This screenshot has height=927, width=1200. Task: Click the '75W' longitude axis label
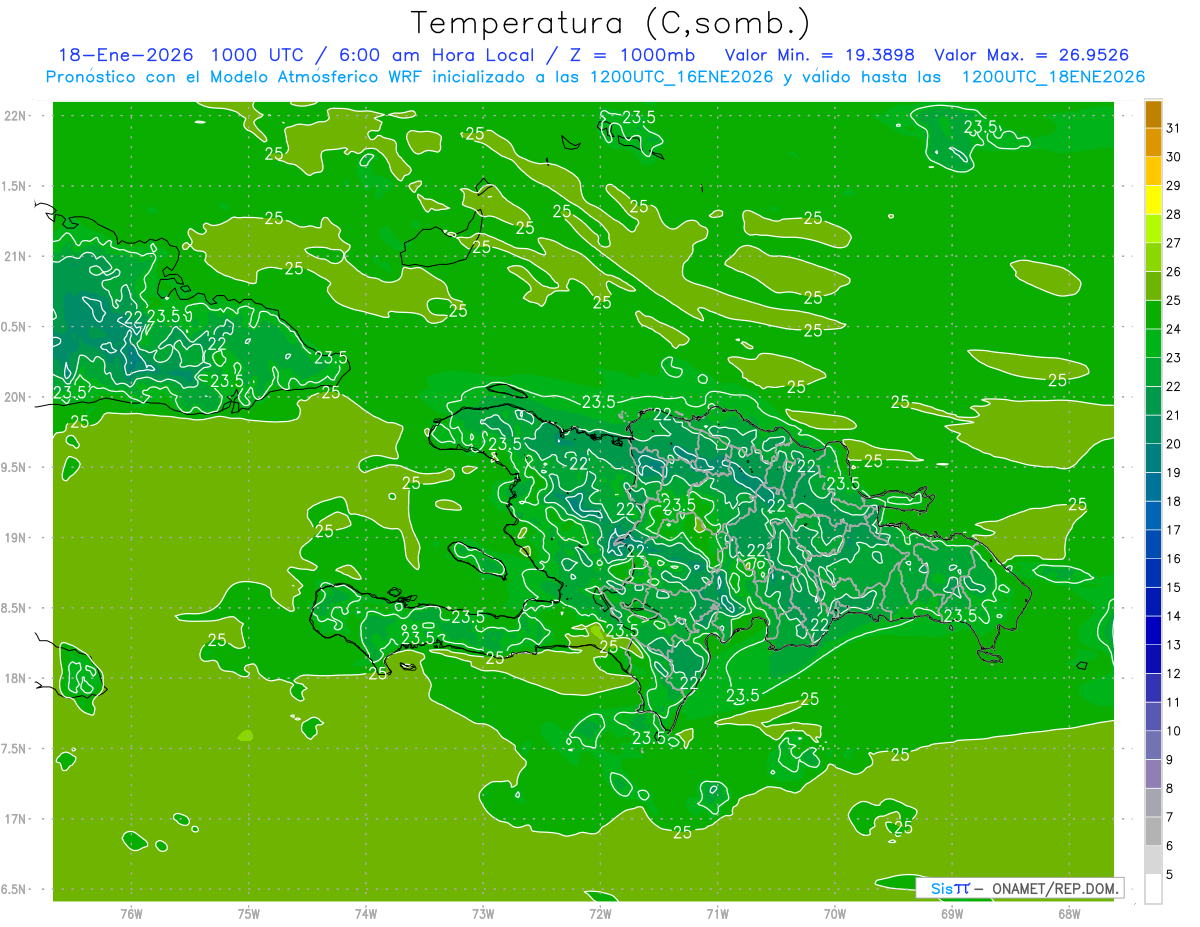[248, 914]
